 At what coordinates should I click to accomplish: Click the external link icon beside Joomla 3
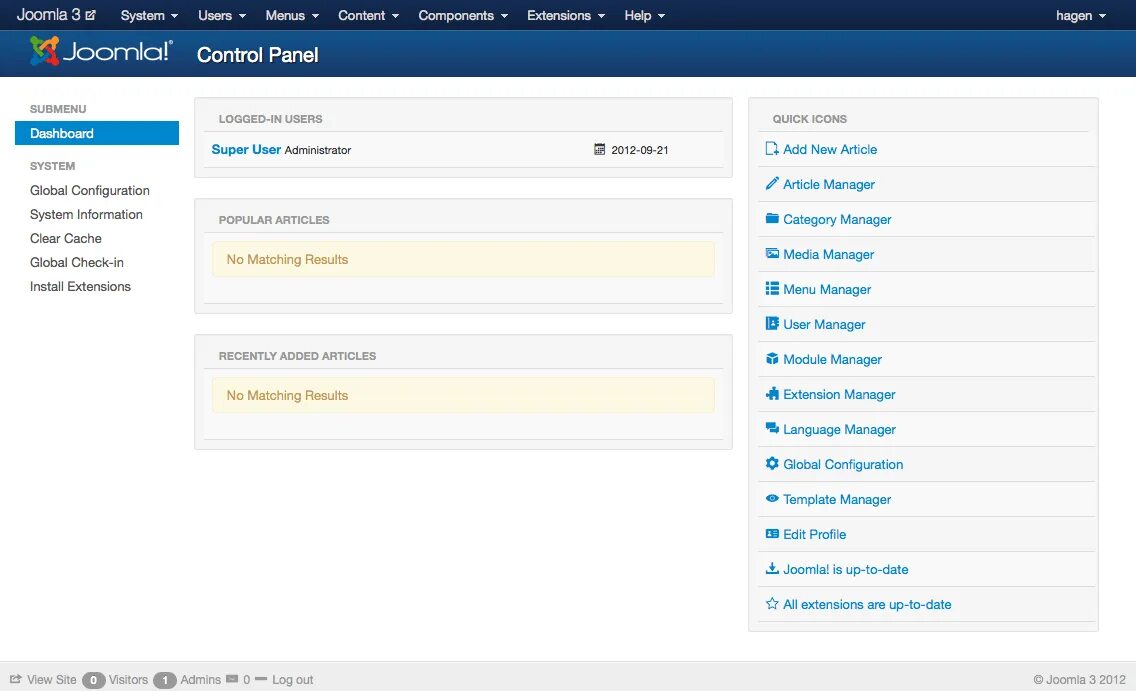91,15
